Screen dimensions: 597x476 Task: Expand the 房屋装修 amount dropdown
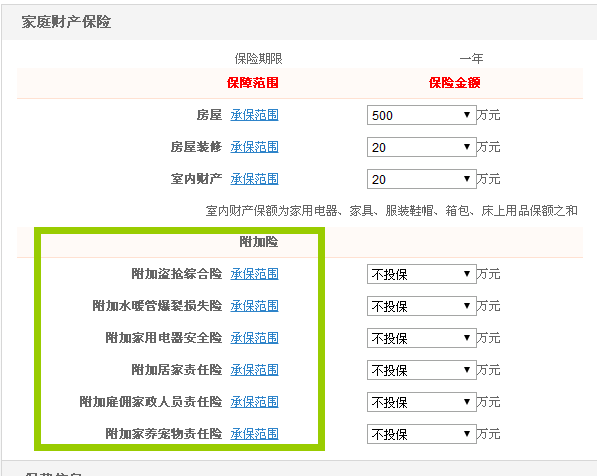point(421,147)
